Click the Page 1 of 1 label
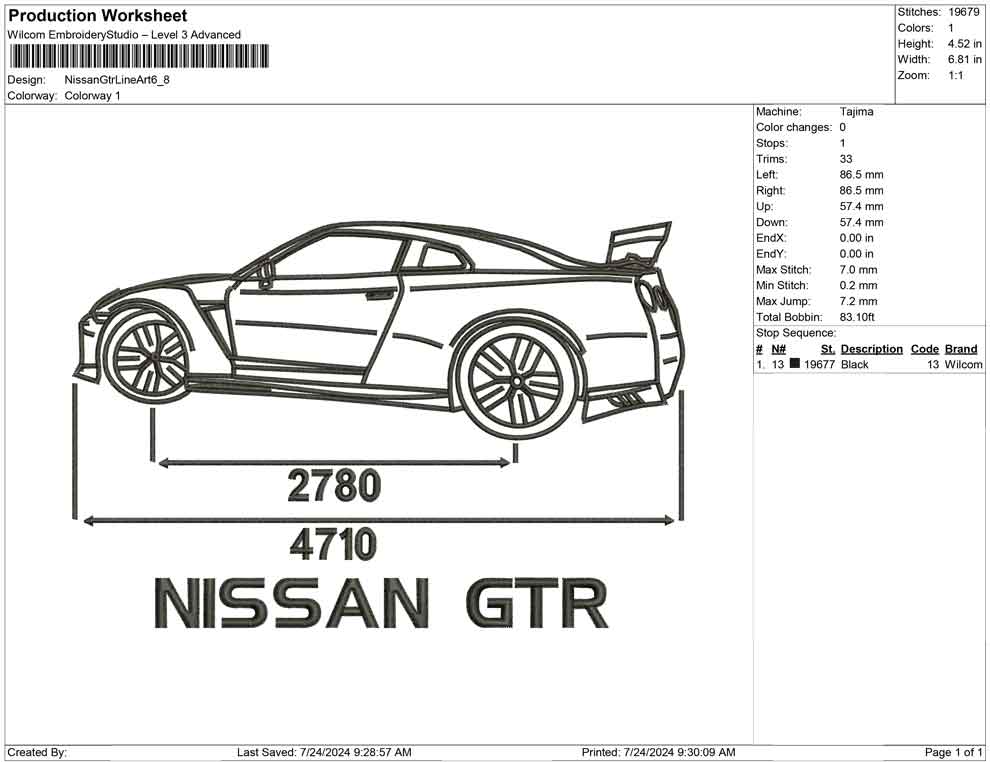Screen dimensions: 990x762 pos(950,748)
